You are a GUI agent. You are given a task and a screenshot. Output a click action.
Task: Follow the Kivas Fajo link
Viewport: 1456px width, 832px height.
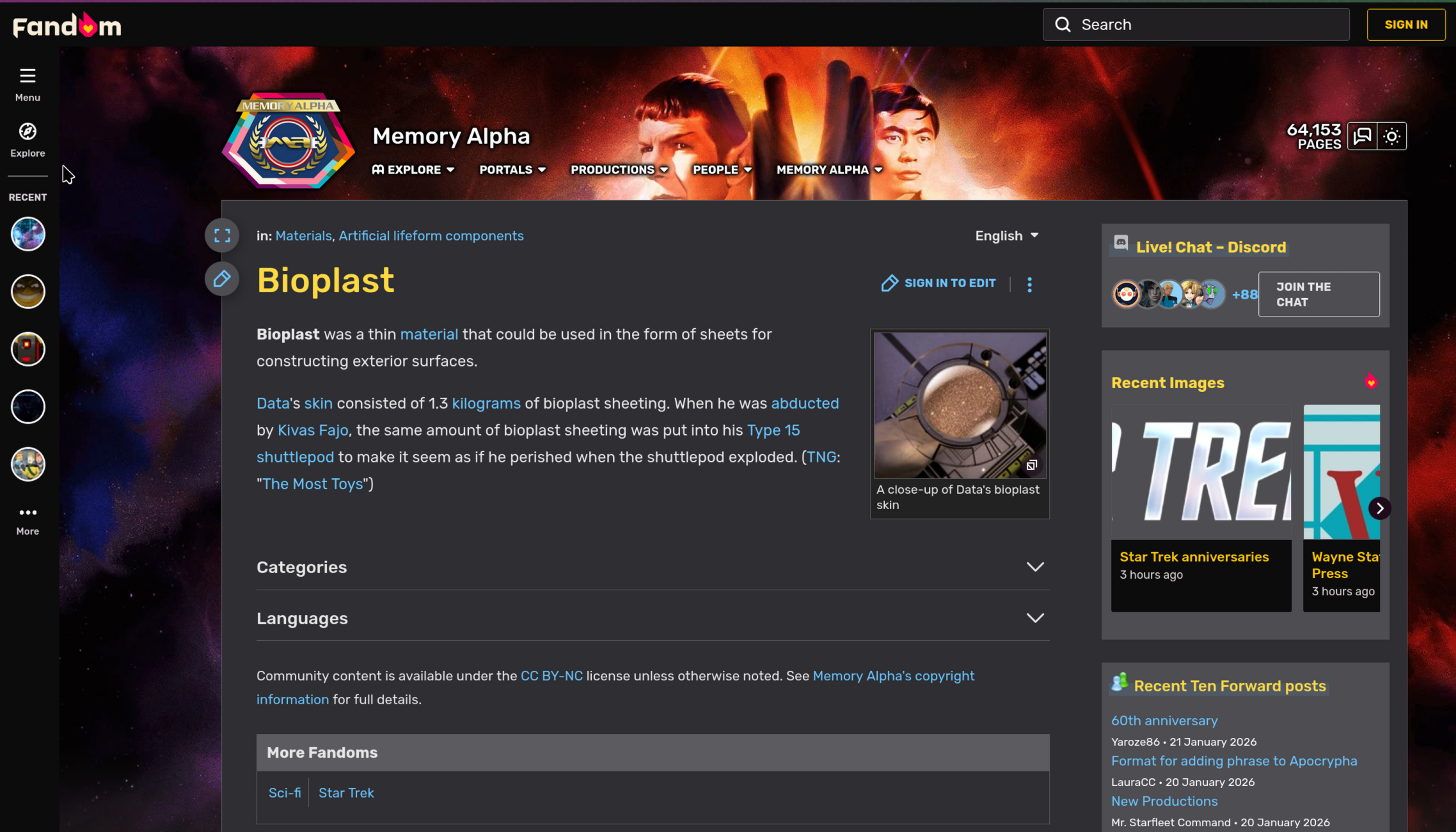pyautogui.click(x=313, y=430)
